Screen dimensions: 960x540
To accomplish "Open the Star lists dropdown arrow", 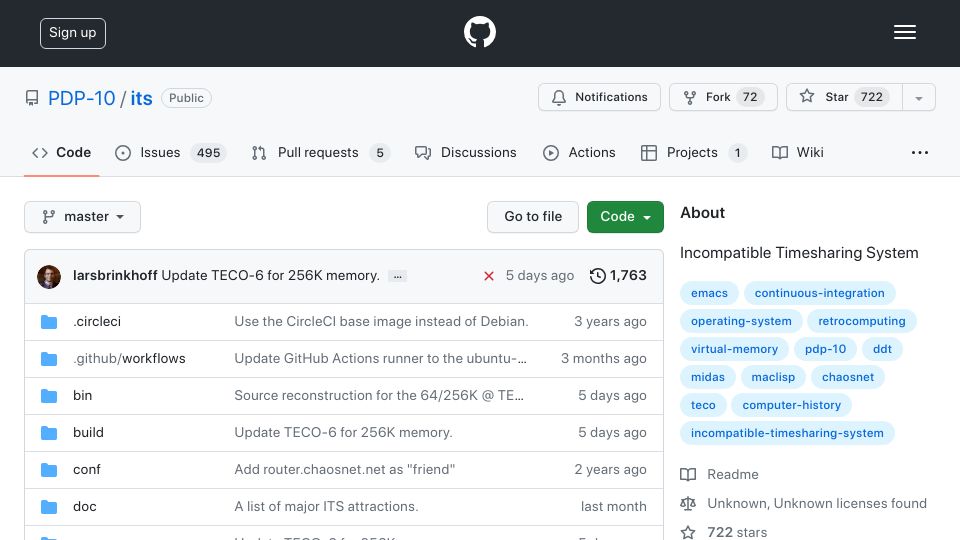I will click(918, 97).
